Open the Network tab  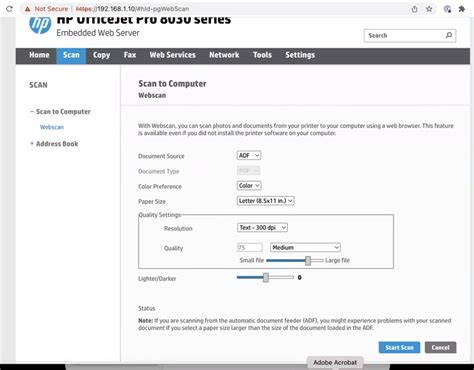pyautogui.click(x=224, y=55)
